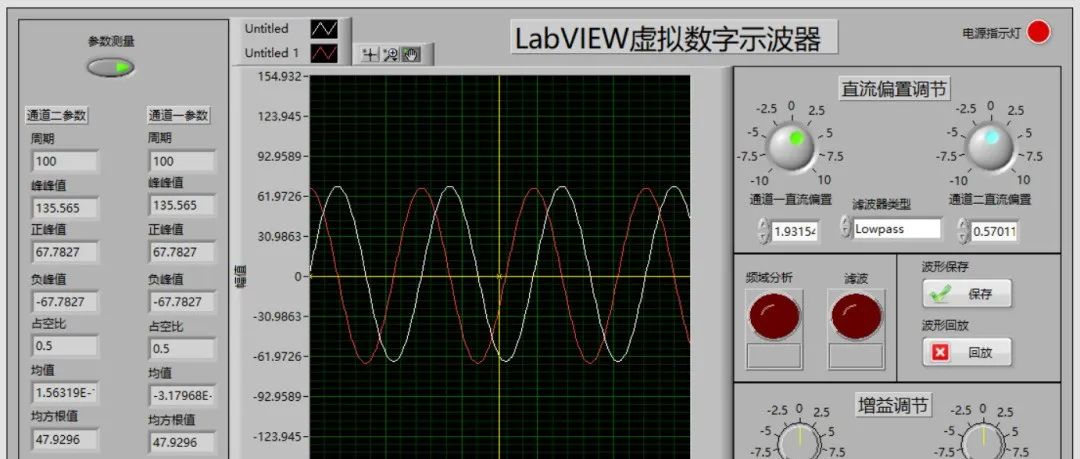Screen dimensions: 1080x459
Task: Open the graph zoom tool
Action: [391, 54]
